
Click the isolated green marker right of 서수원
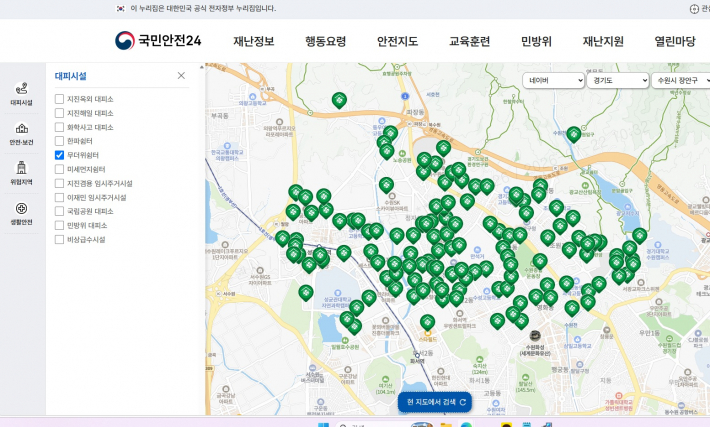(306, 293)
